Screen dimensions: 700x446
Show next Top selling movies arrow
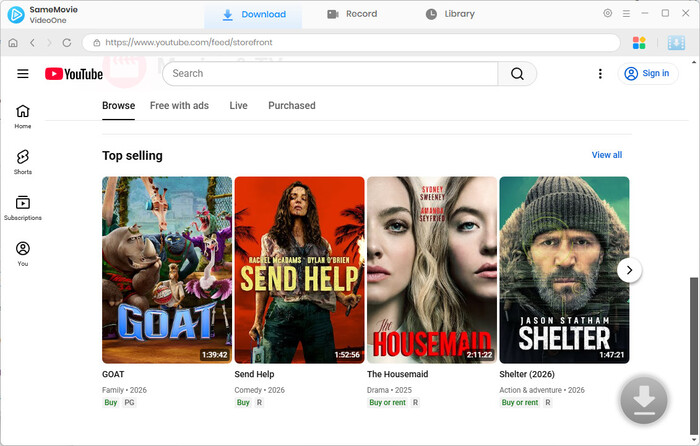pyautogui.click(x=629, y=270)
